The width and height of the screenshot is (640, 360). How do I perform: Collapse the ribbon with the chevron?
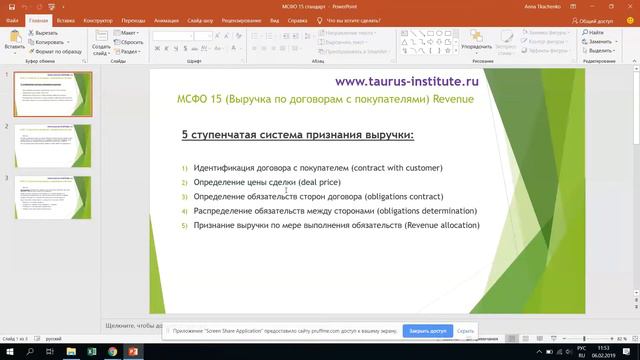coord(634,61)
